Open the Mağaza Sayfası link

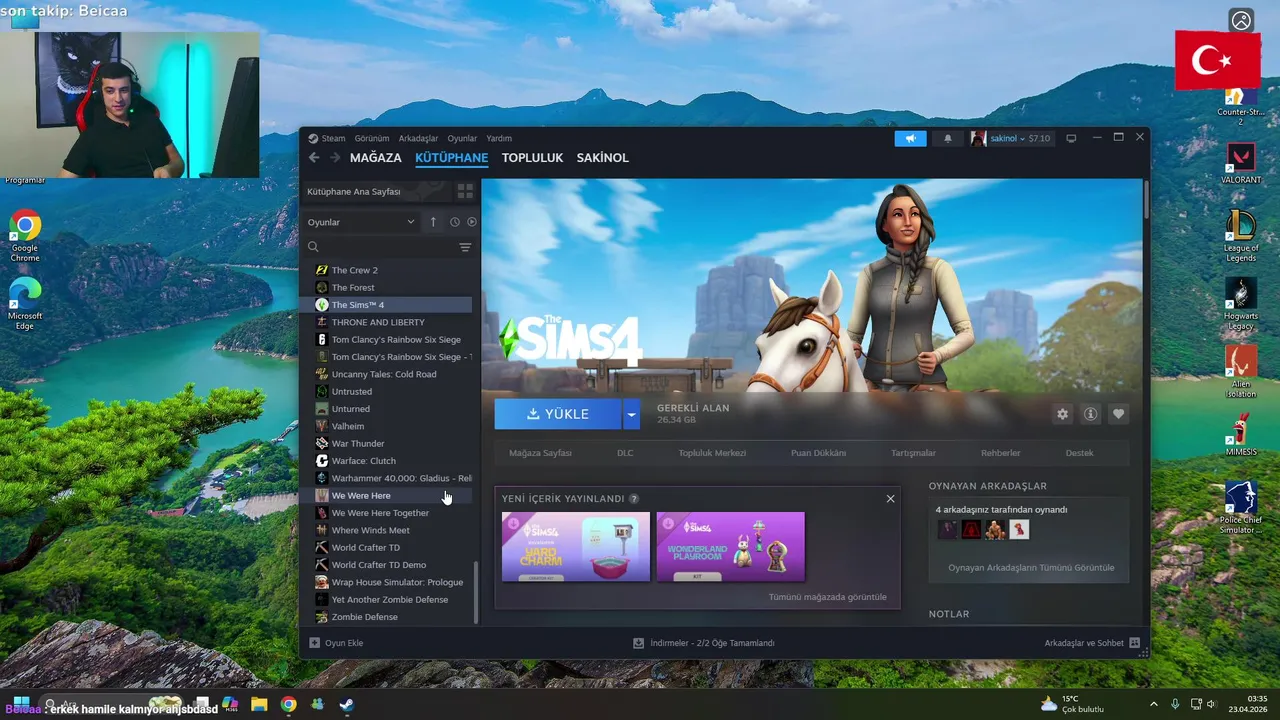(540, 453)
